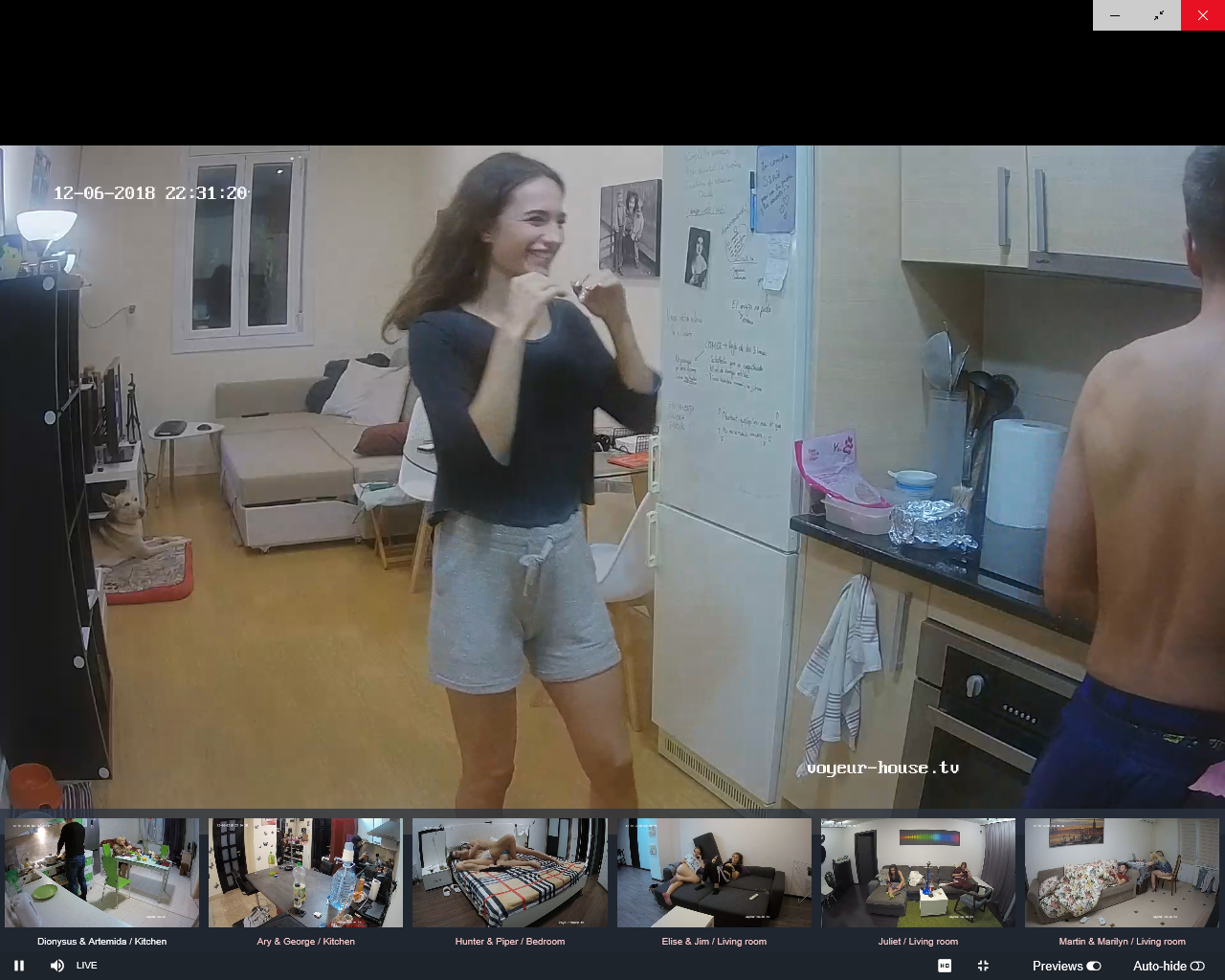Click the Dionysus & Artemida / Kitchen label
The image size is (1225, 980).
click(x=102, y=942)
